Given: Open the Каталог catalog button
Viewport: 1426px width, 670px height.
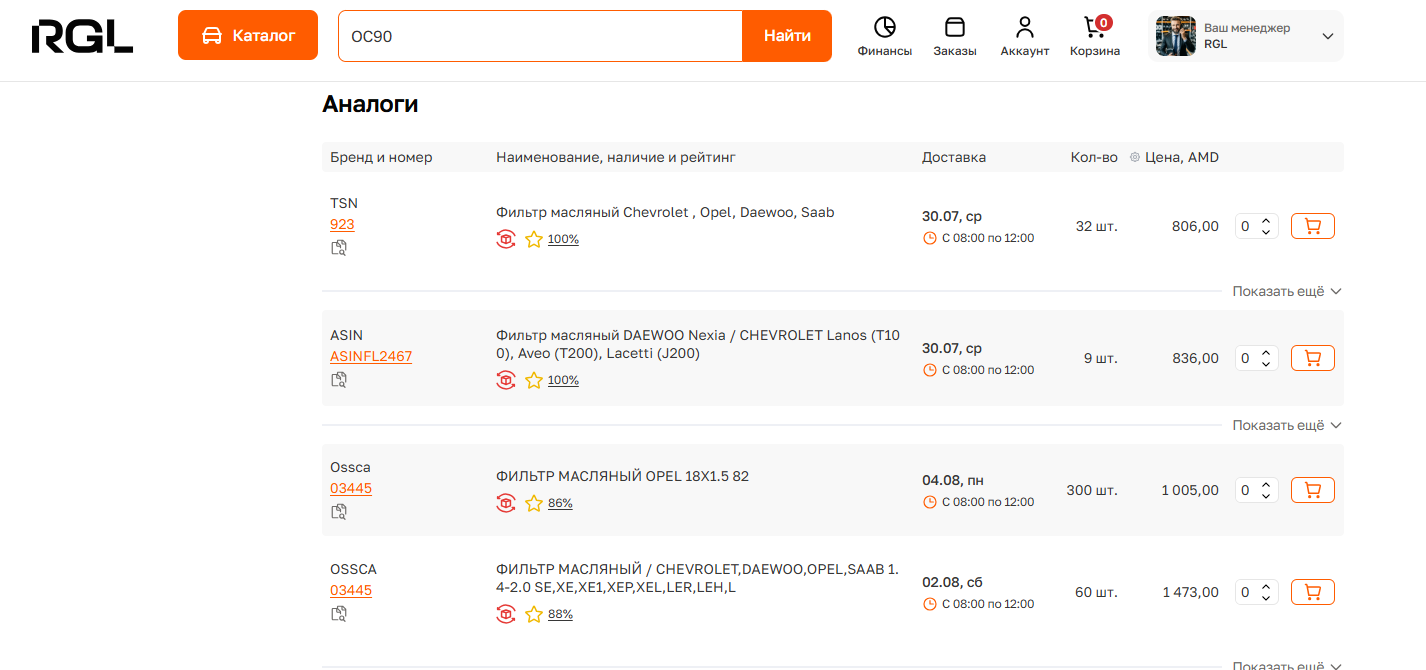Looking at the screenshot, I should pyautogui.click(x=248, y=35).
